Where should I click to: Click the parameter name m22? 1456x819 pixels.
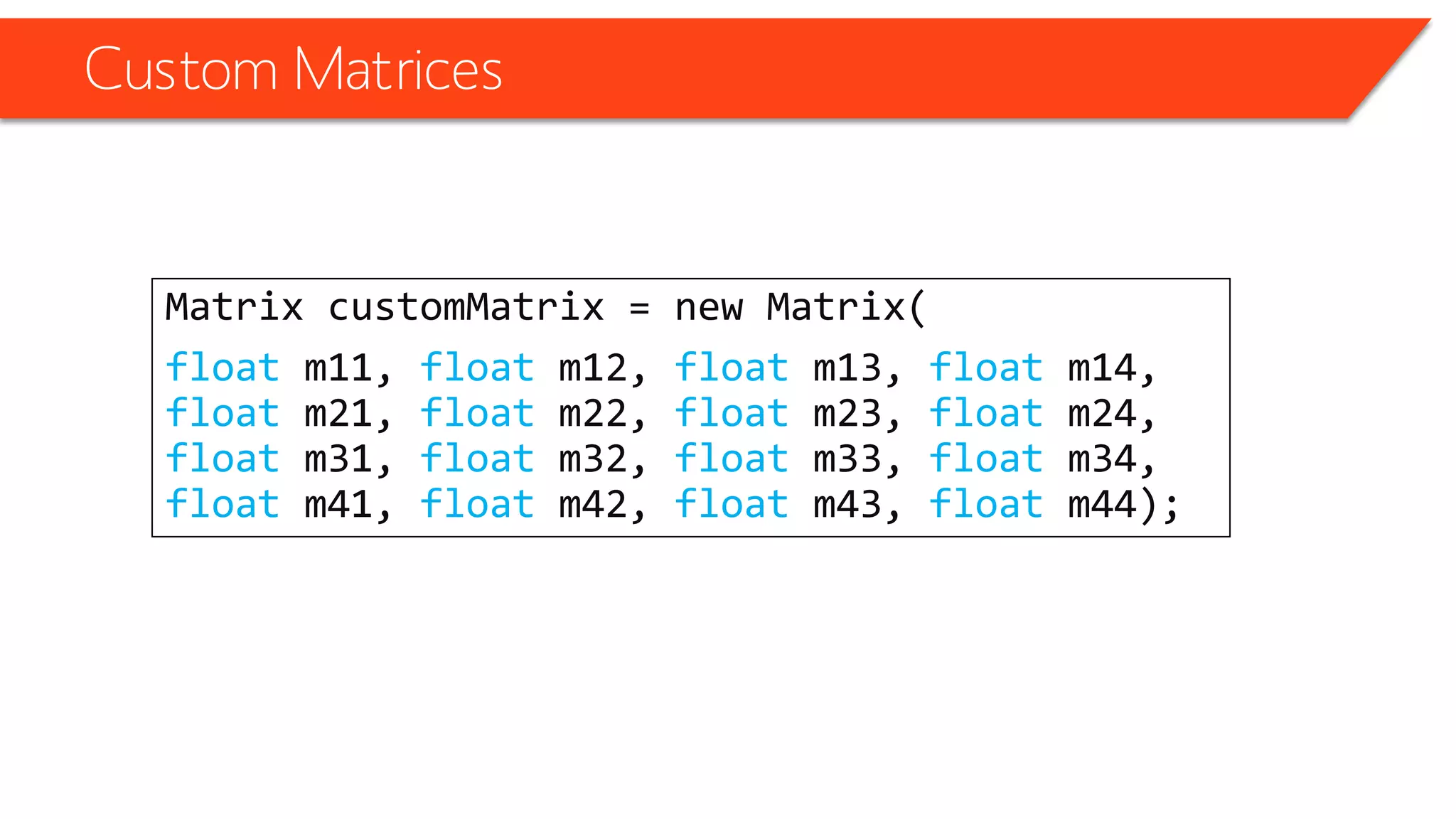pyautogui.click(x=593, y=414)
